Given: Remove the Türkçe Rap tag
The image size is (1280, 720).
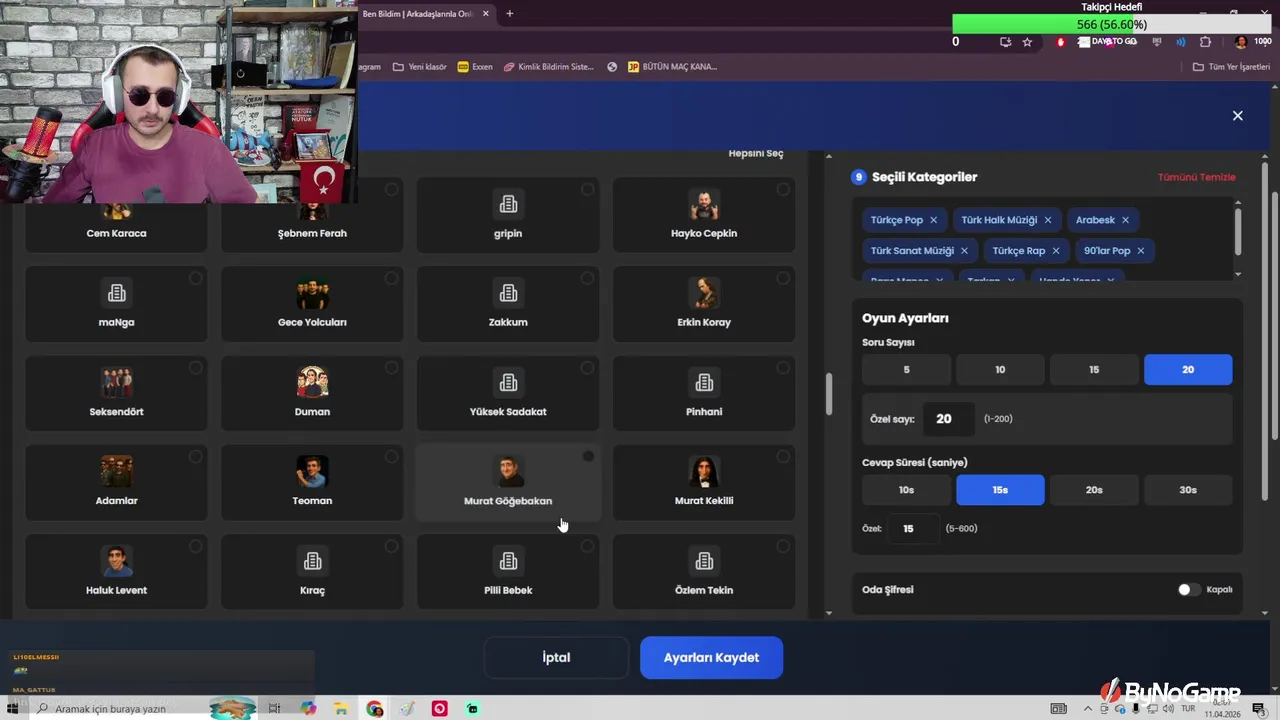Looking at the screenshot, I should pos(1055,251).
